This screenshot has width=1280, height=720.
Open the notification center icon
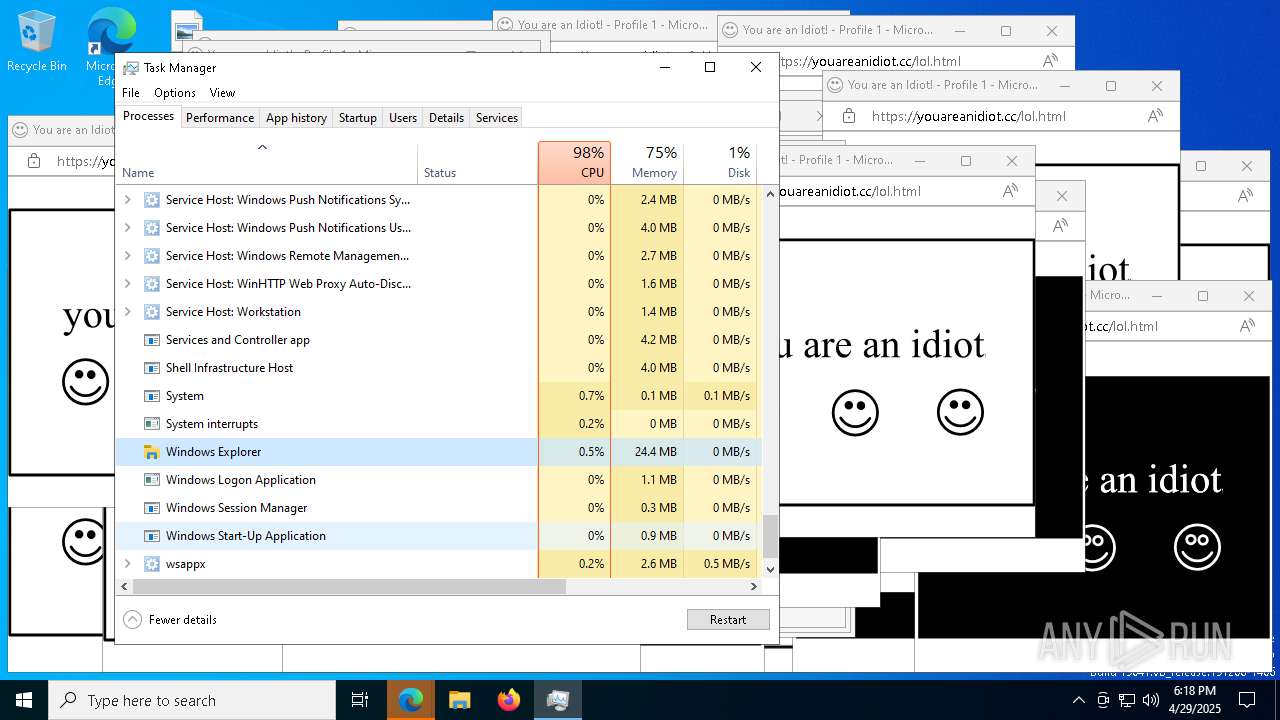point(1246,700)
